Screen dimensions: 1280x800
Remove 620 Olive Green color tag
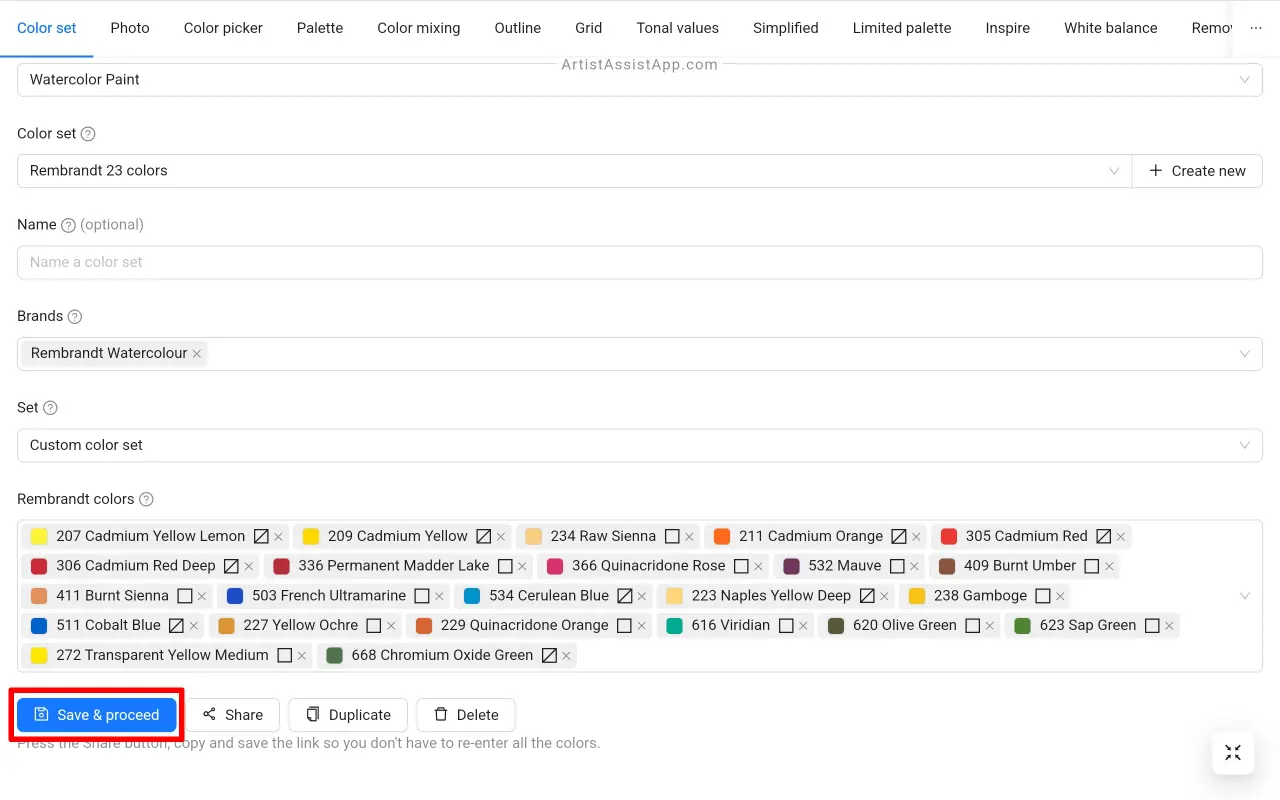click(990, 626)
